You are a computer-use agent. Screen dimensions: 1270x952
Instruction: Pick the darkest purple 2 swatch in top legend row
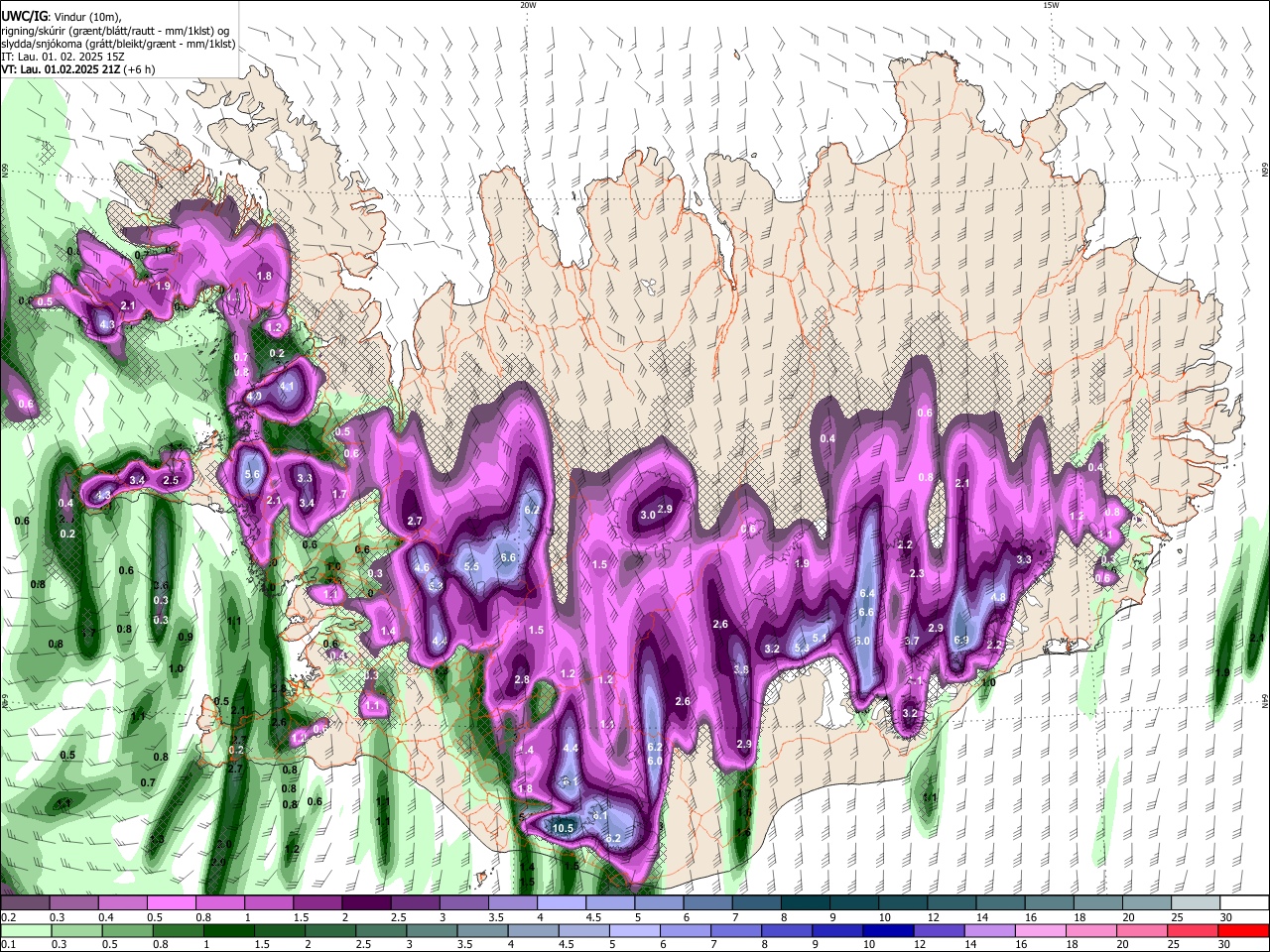tap(366, 902)
